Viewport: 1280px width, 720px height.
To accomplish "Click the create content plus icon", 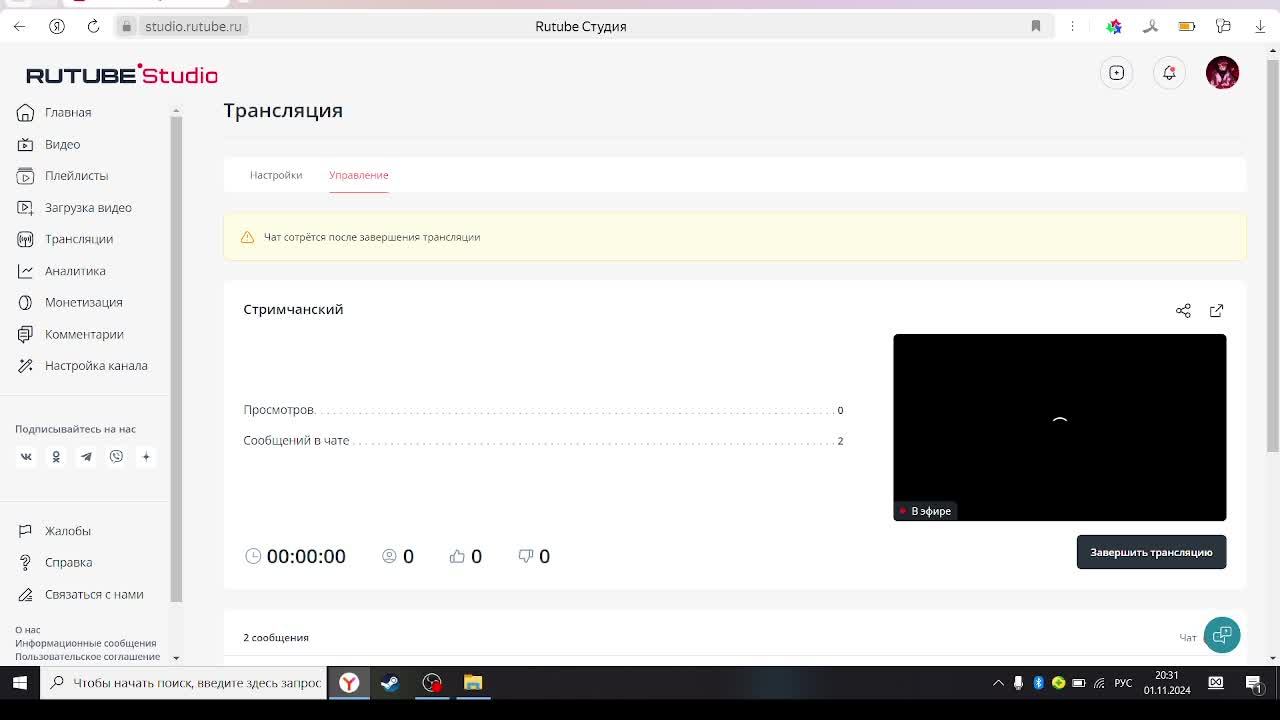I will click(x=1117, y=73).
